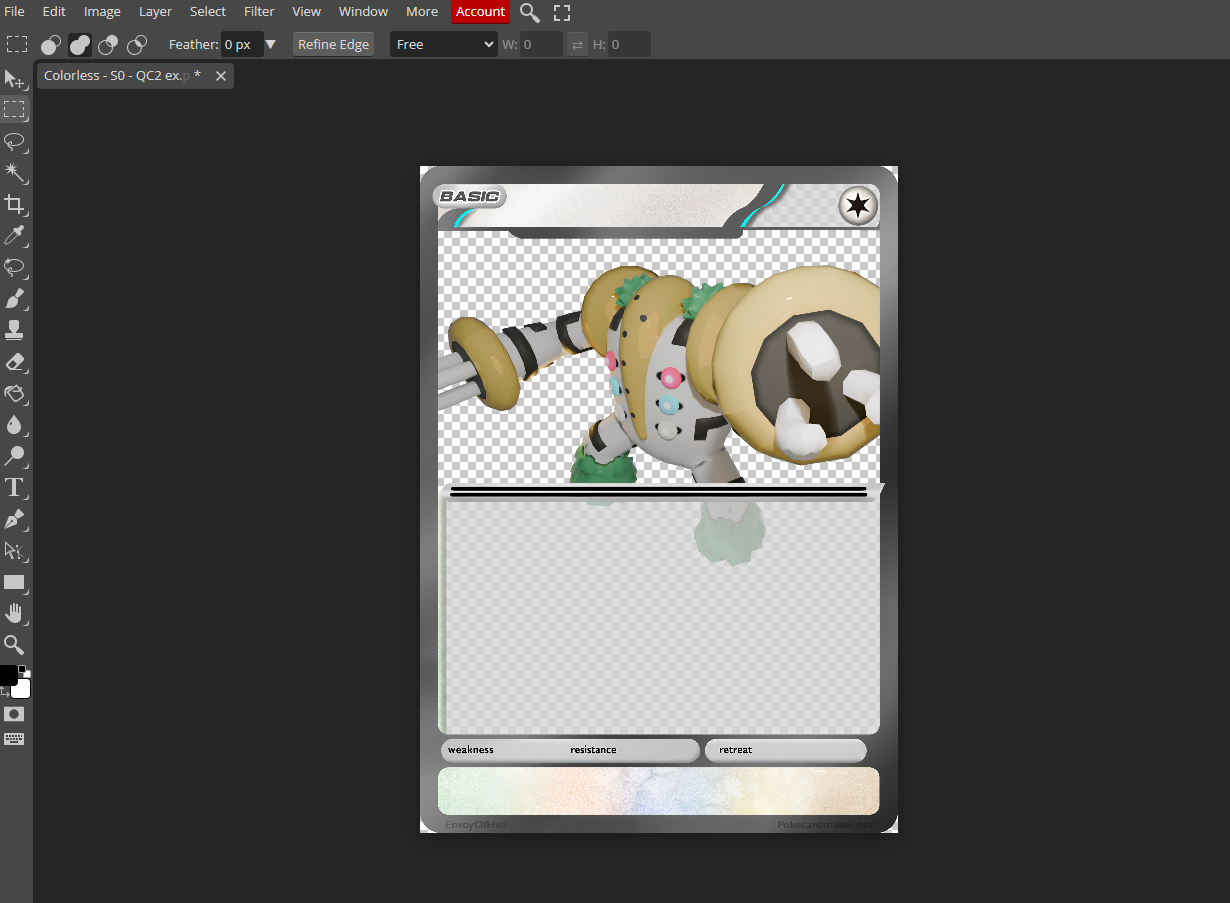1230x903 pixels.
Task: Select the Pen tool
Action: point(14,519)
